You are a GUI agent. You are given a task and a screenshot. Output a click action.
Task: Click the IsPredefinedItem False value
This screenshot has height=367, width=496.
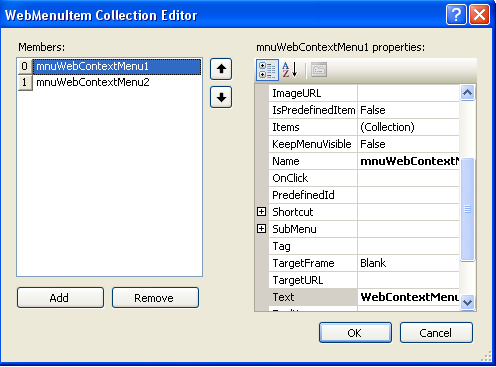click(x=409, y=110)
